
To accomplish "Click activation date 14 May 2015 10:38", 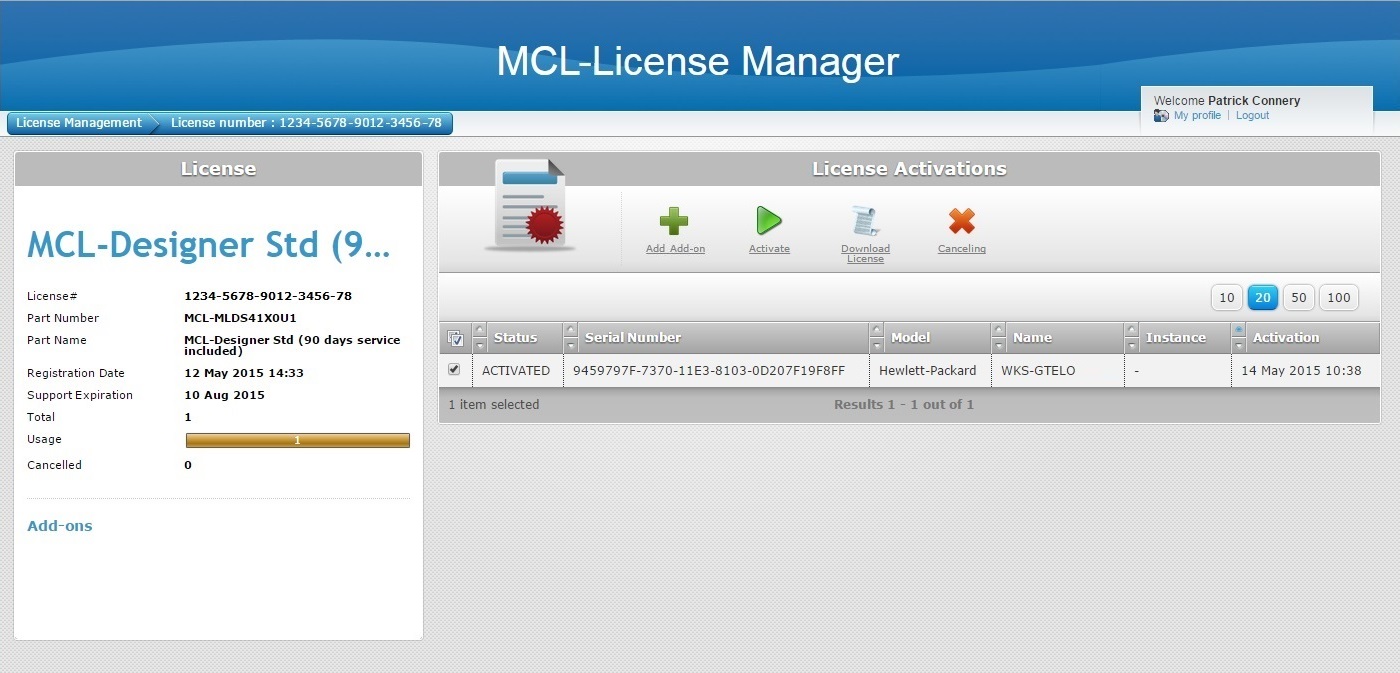I will (1301, 371).
